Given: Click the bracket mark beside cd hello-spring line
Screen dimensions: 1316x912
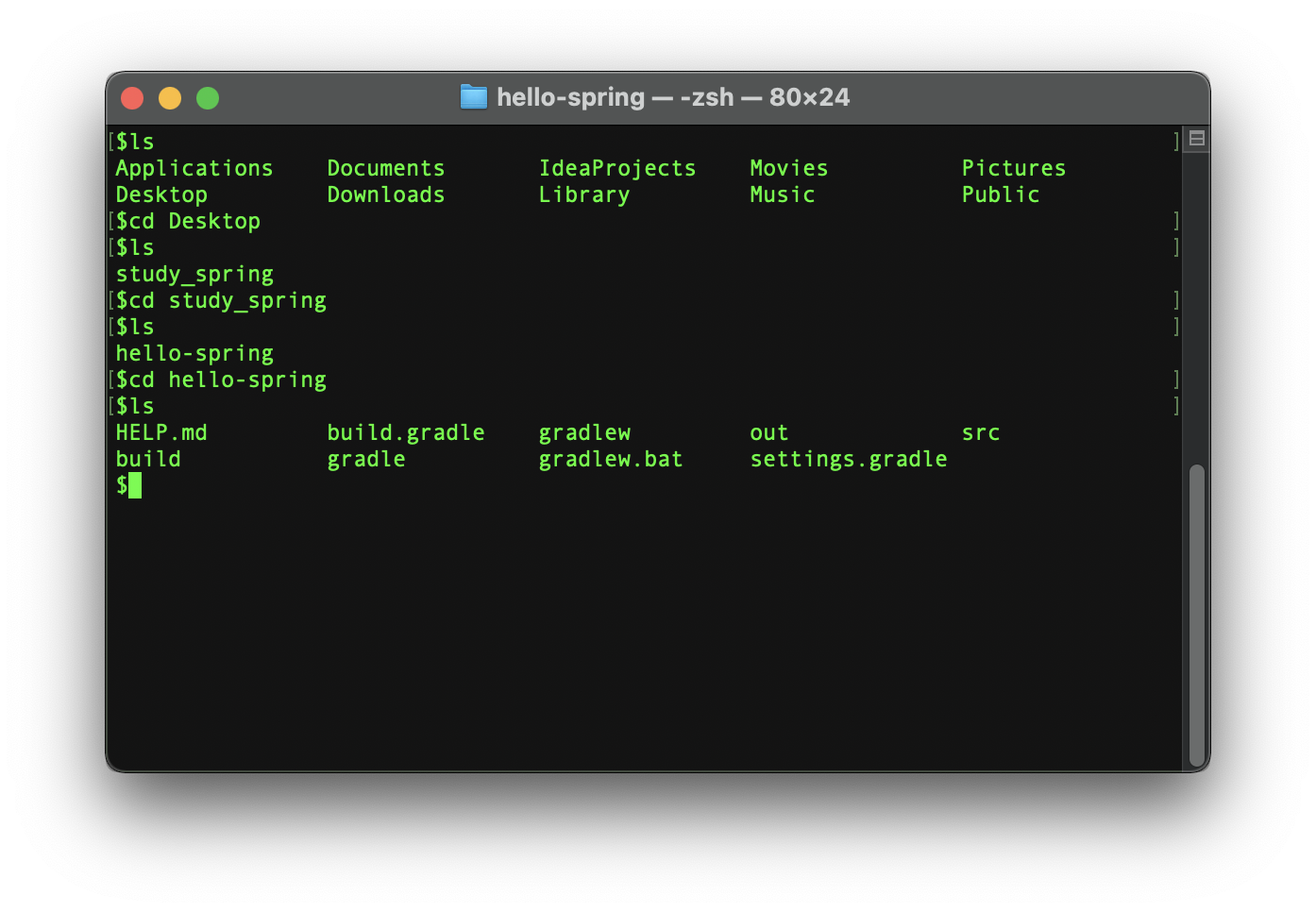Looking at the screenshot, I should tap(1175, 379).
